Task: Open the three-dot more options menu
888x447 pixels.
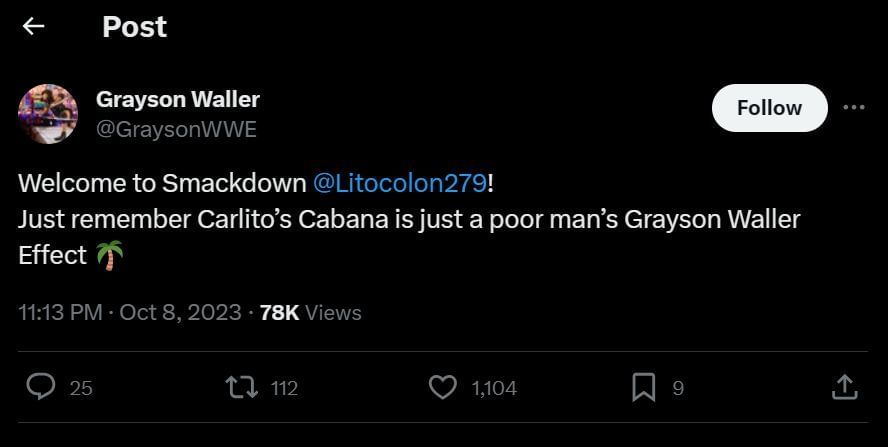Action: click(853, 108)
